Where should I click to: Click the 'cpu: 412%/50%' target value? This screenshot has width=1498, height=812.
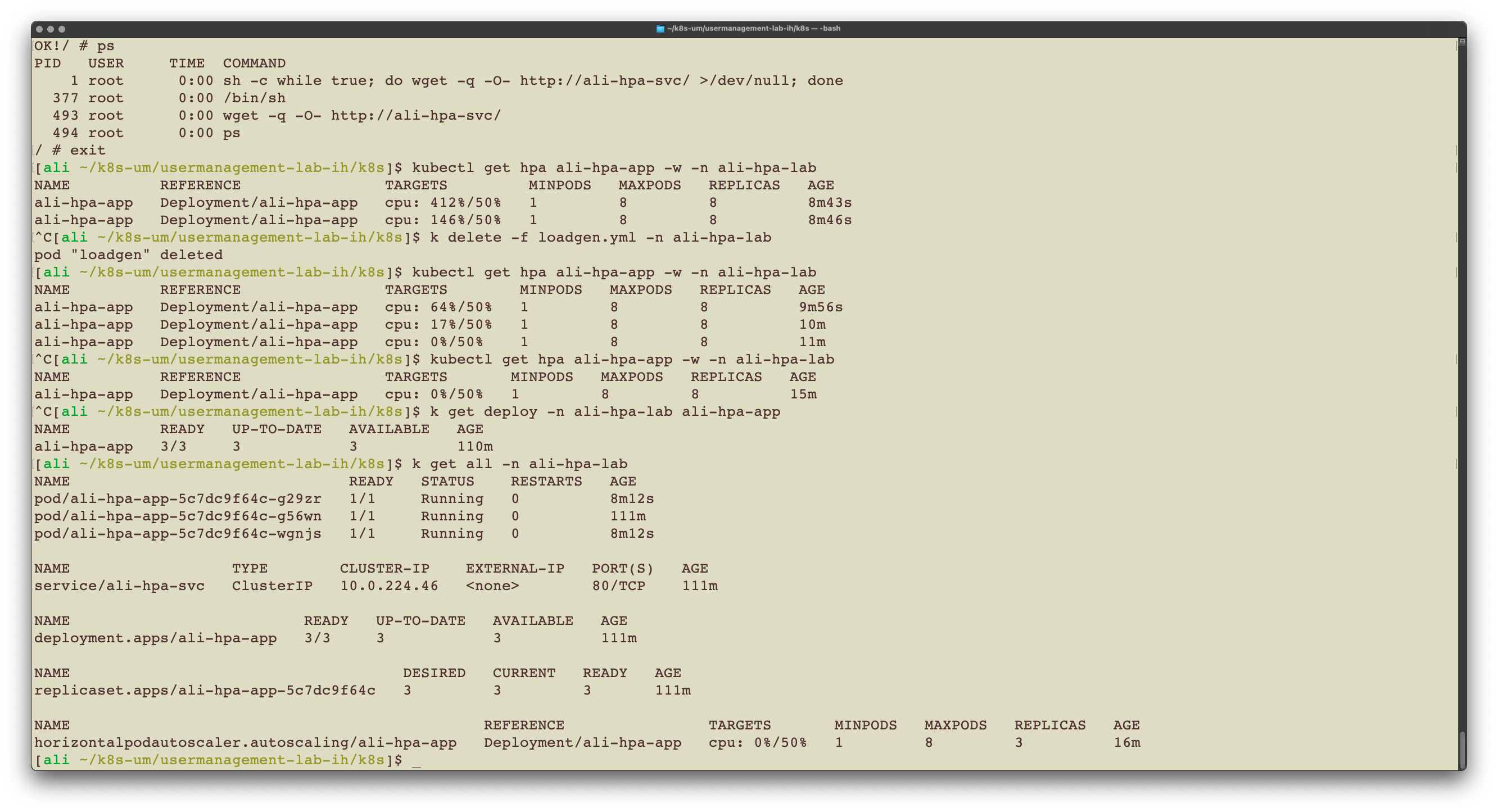(442, 203)
